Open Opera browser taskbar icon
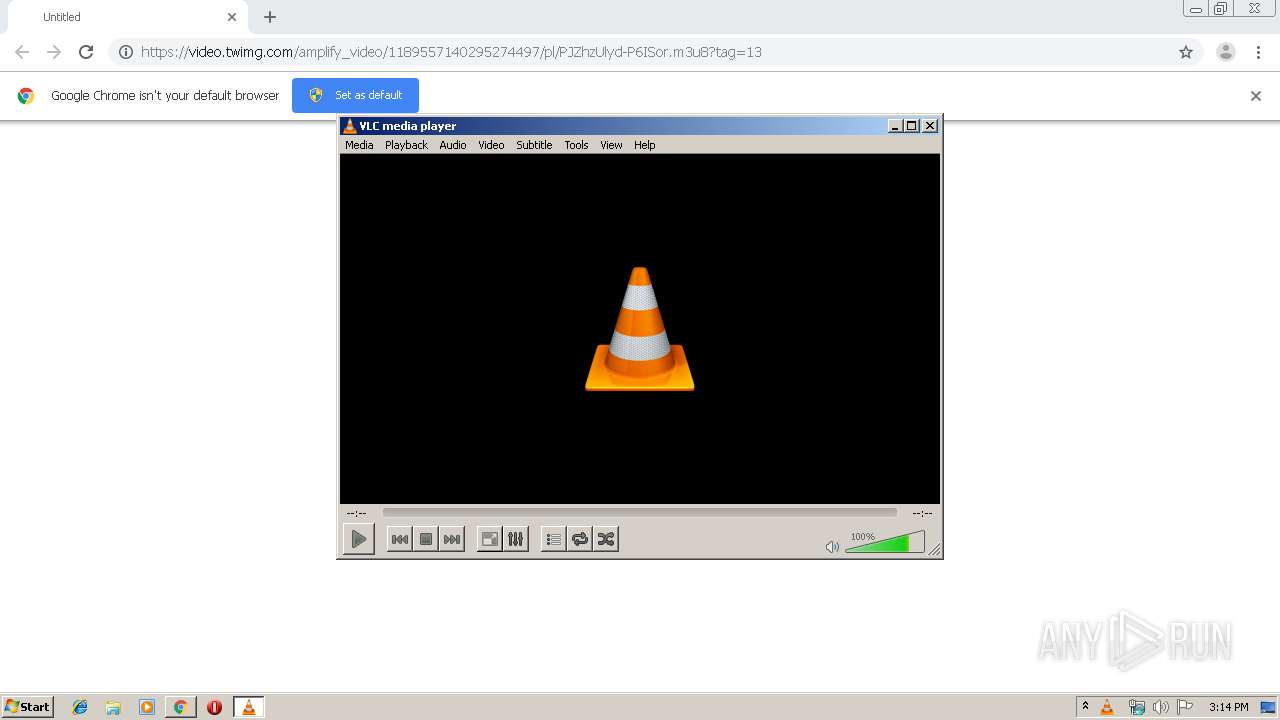This screenshot has width=1280, height=720. (214, 707)
